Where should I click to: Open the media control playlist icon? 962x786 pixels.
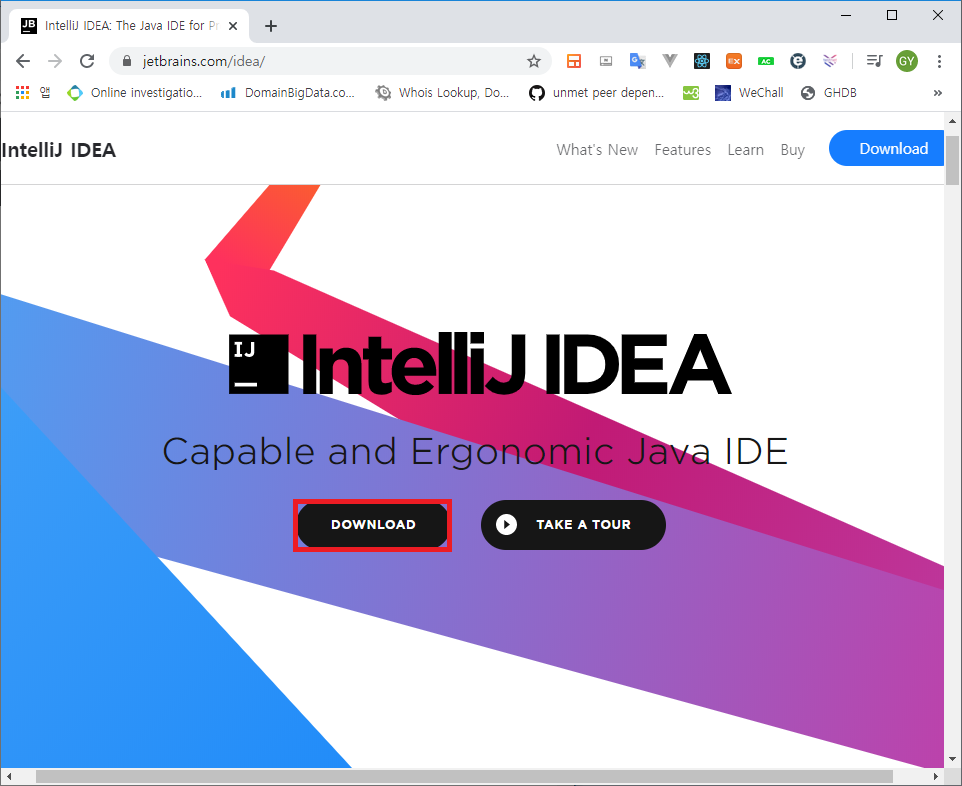tap(874, 61)
